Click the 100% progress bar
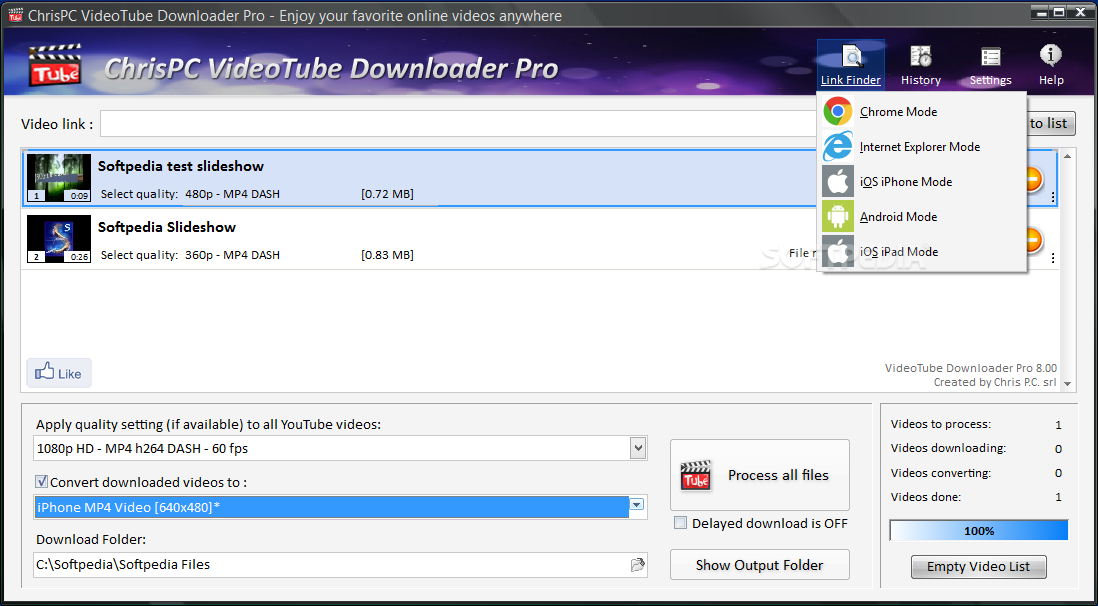 [x=979, y=530]
